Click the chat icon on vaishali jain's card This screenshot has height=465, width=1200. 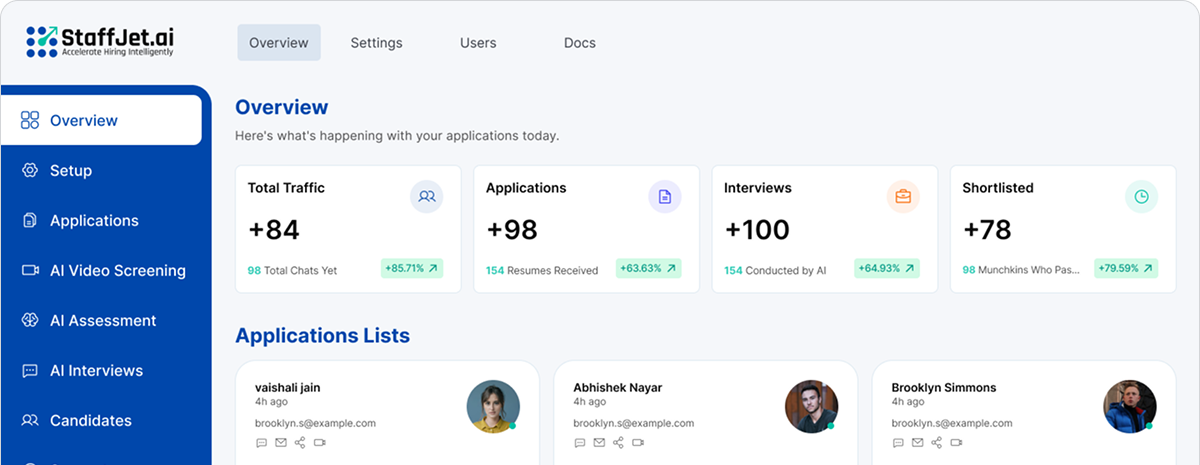[262, 443]
